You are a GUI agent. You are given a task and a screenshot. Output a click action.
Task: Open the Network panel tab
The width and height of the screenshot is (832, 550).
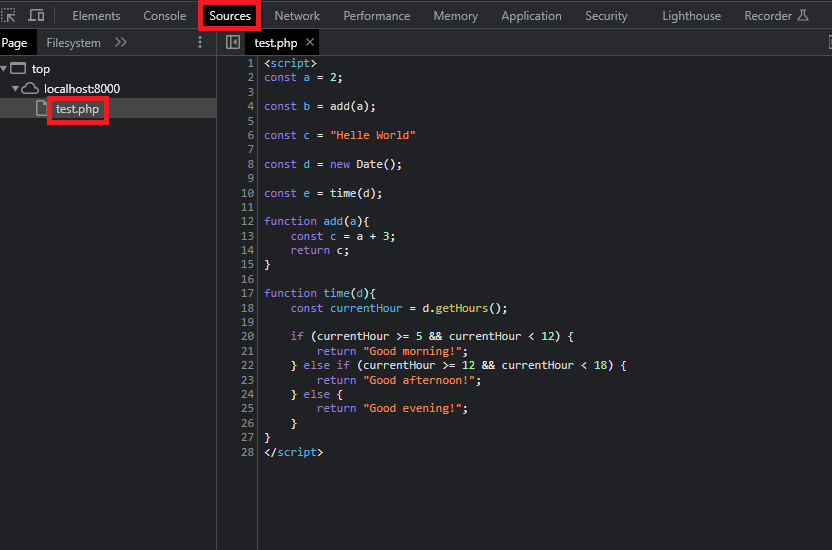(x=297, y=16)
